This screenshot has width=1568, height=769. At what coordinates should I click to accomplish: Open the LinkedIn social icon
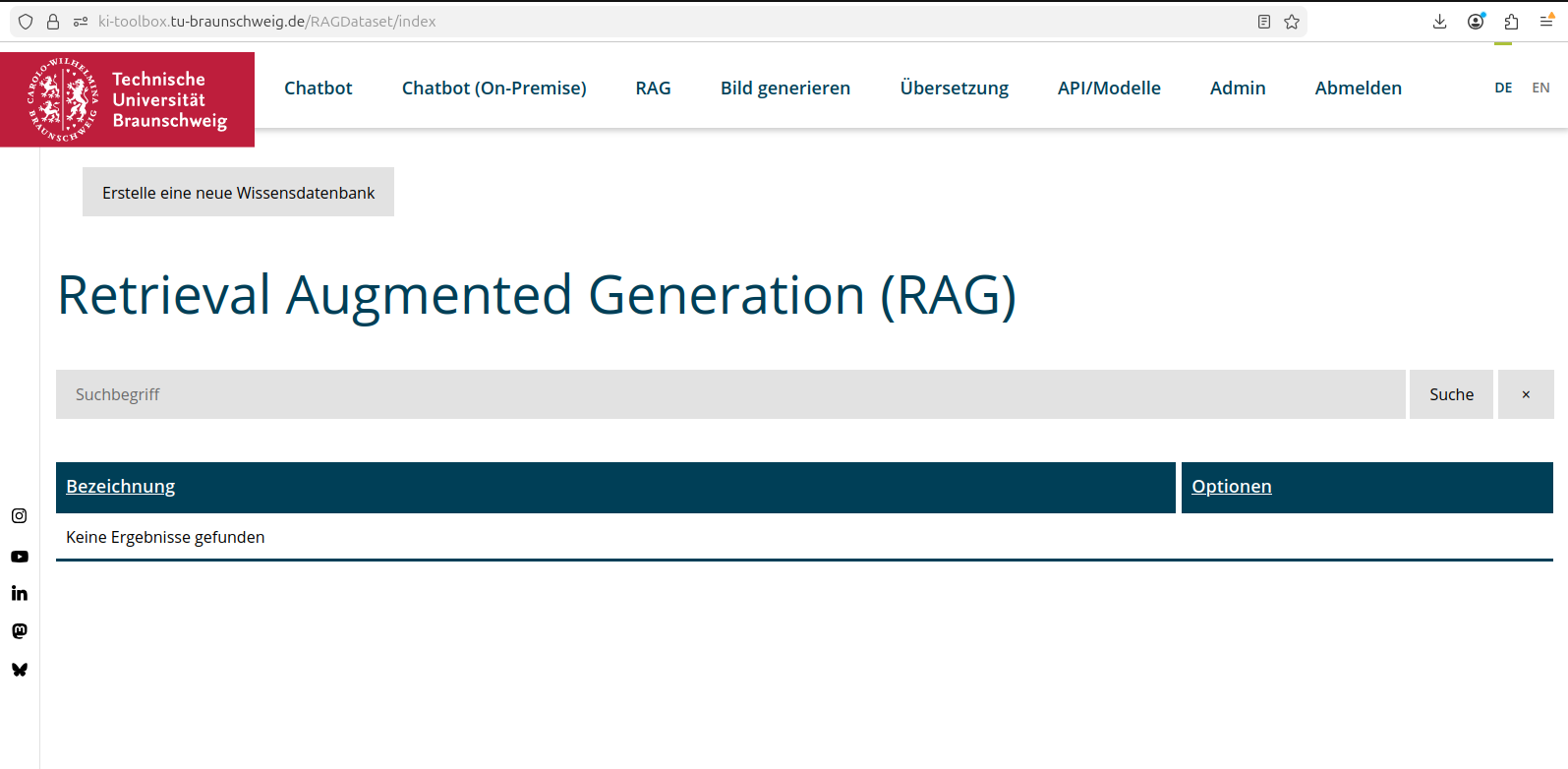[19, 593]
